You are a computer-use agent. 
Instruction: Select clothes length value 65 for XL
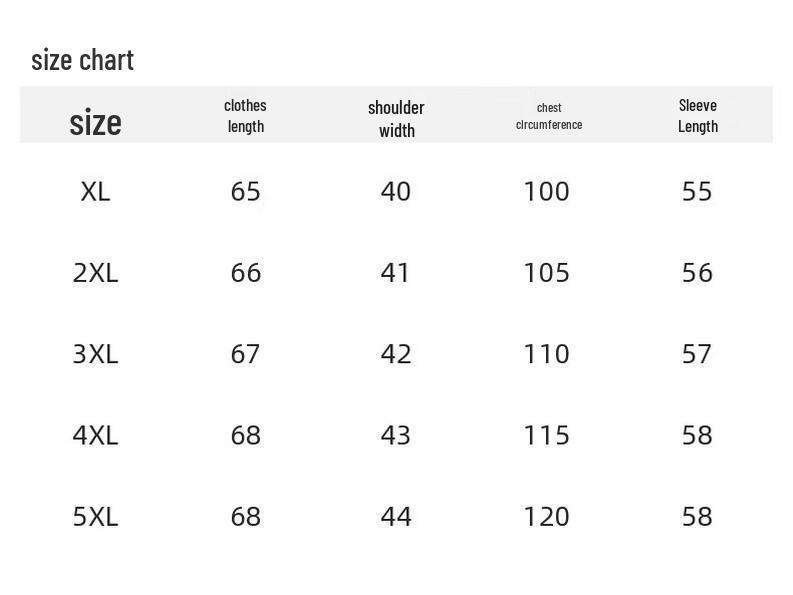click(x=245, y=191)
